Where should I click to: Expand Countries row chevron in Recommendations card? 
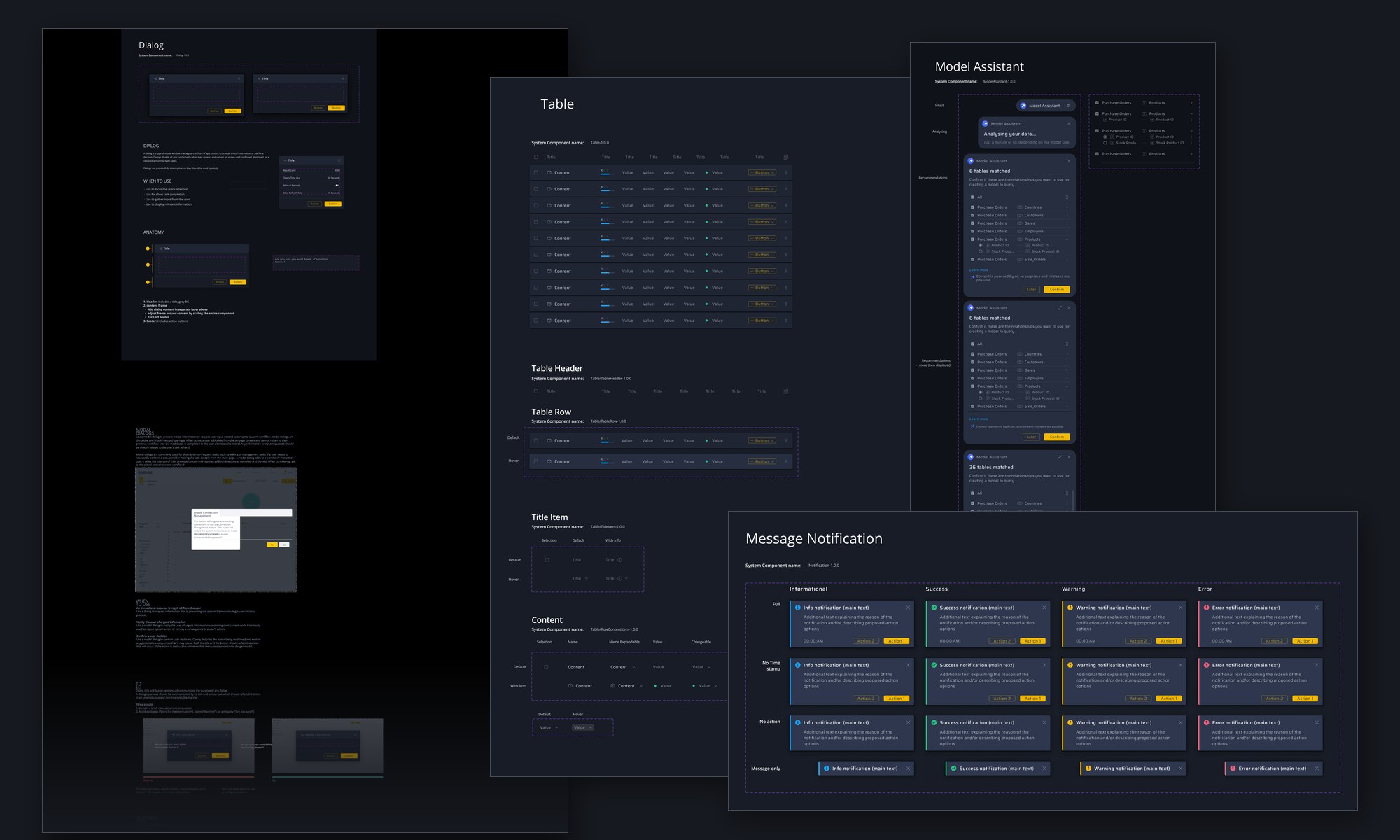1067,207
